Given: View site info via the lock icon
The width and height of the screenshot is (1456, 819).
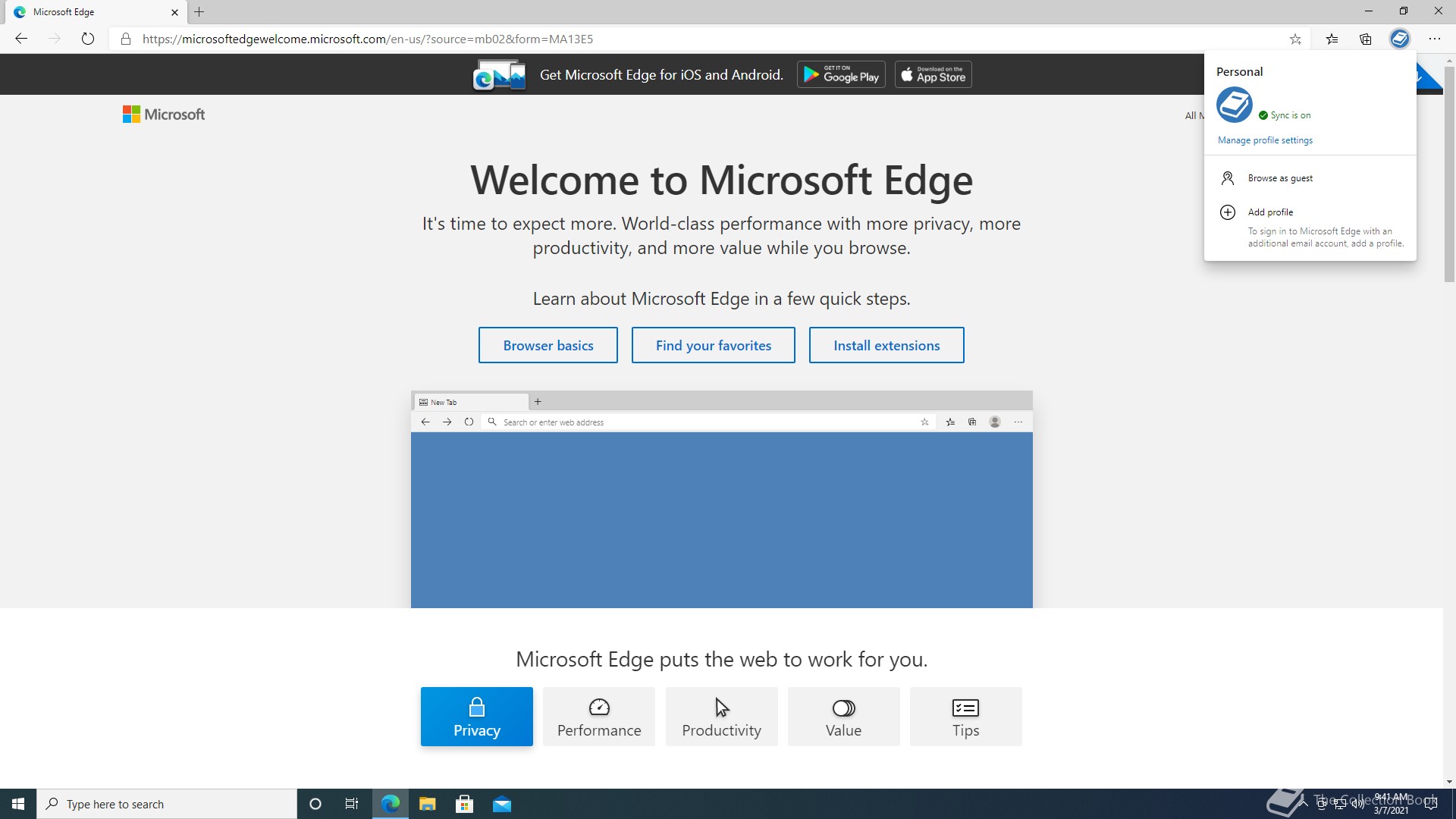Looking at the screenshot, I should tap(126, 39).
